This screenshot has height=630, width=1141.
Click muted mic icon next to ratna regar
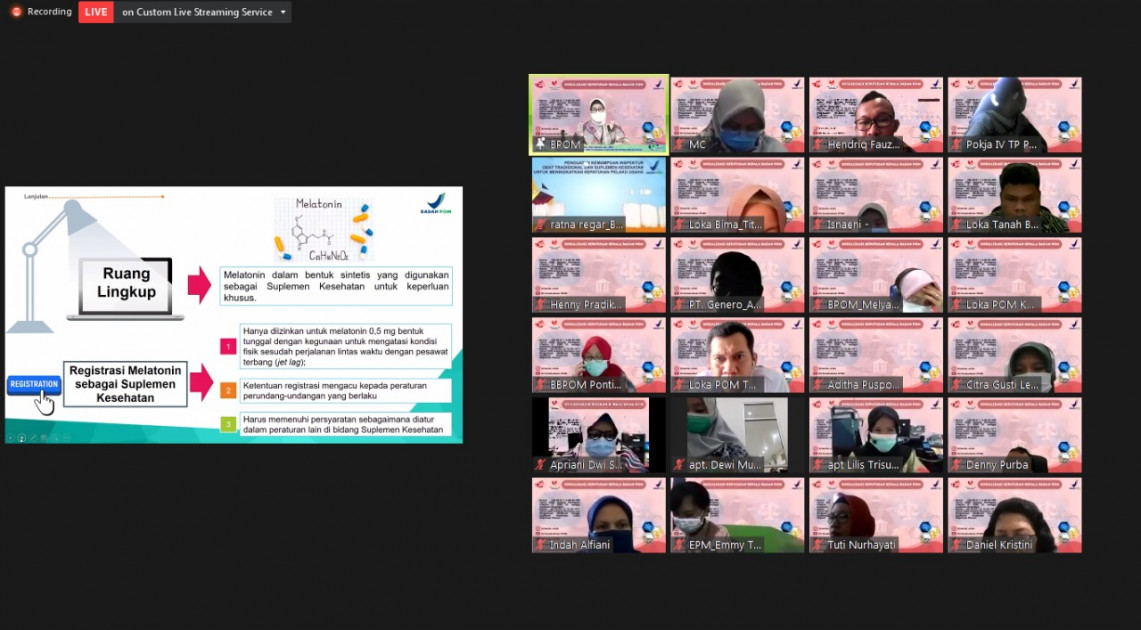(x=541, y=225)
